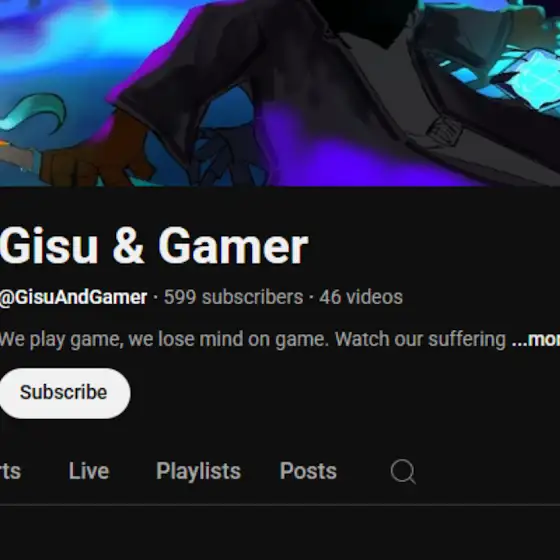This screenshot has height=560, width=560.
Task: Select the partially visible Shorts tab
Action: point(10,471)
